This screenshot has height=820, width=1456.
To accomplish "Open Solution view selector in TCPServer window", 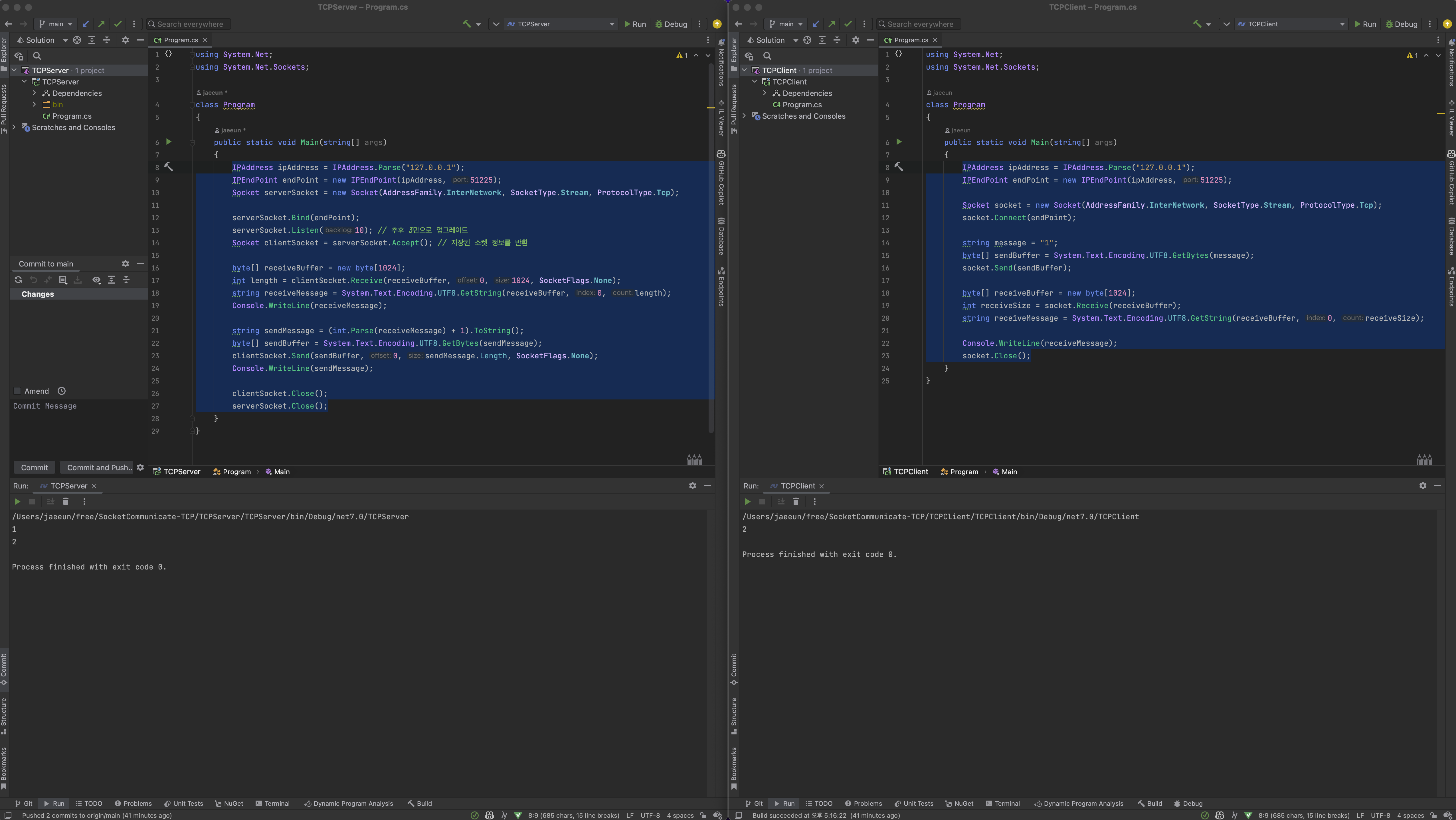I will (x=43, y=40).
